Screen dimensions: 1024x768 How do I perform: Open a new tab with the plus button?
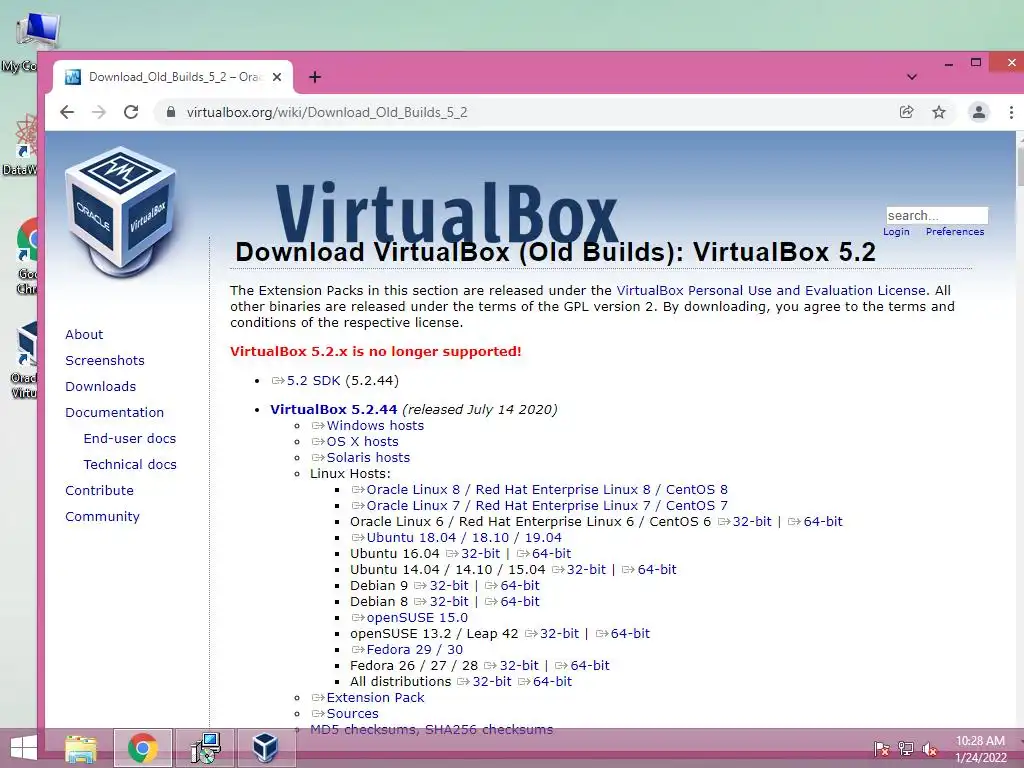(315, 77)
